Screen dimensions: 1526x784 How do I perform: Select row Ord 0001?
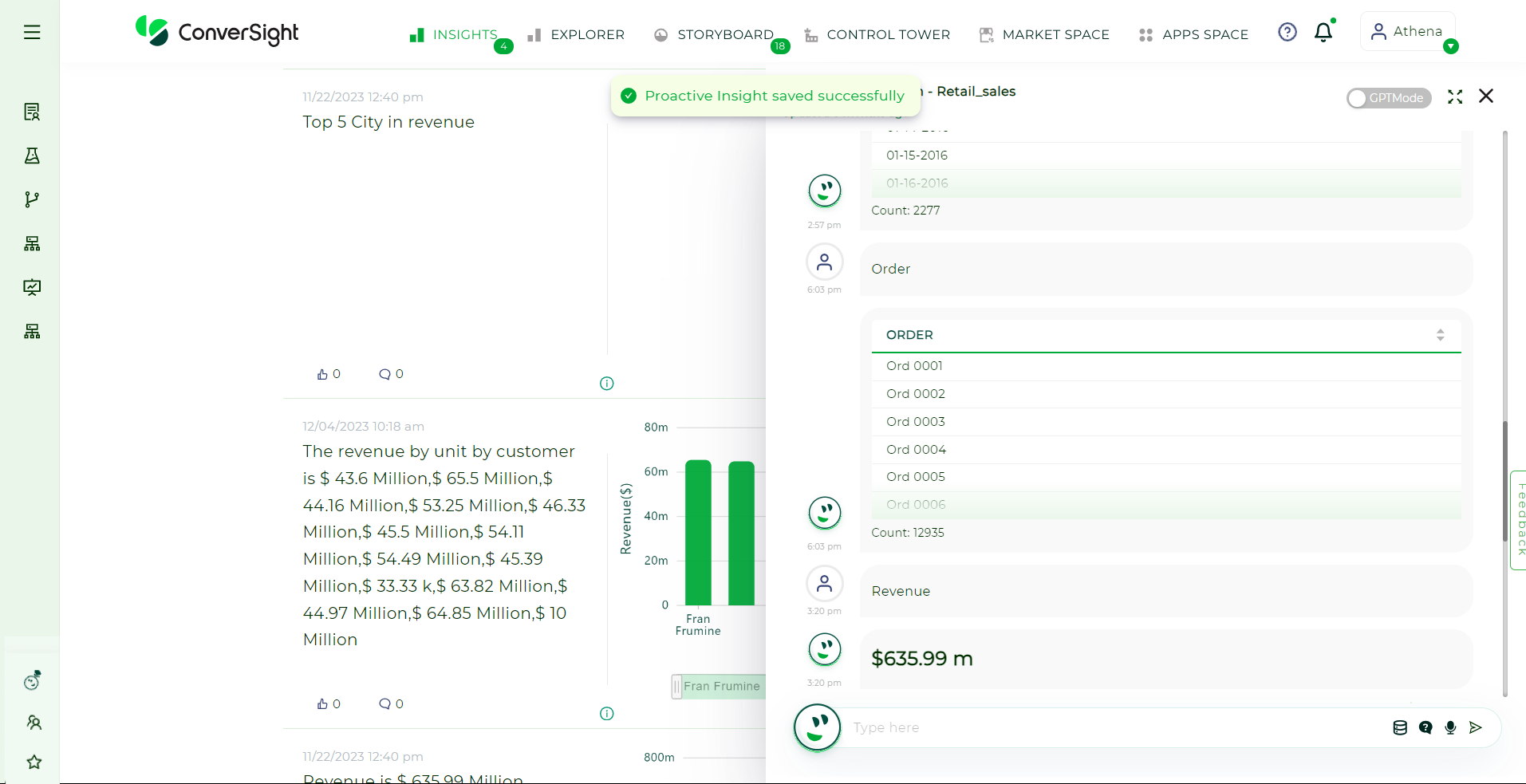coord(1165,366)
